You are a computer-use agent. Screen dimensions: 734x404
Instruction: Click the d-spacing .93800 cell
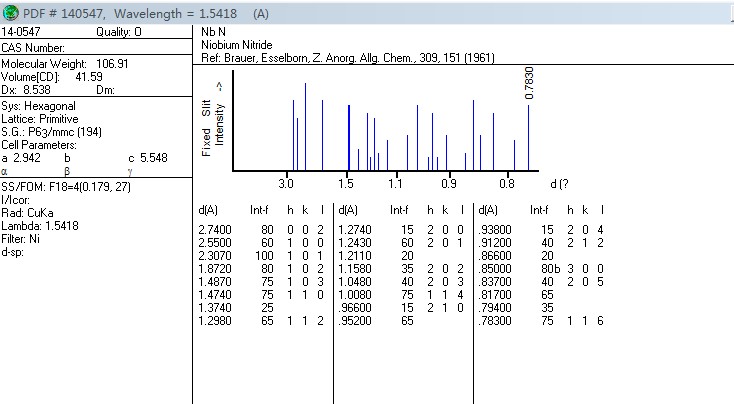pos(495,230)
